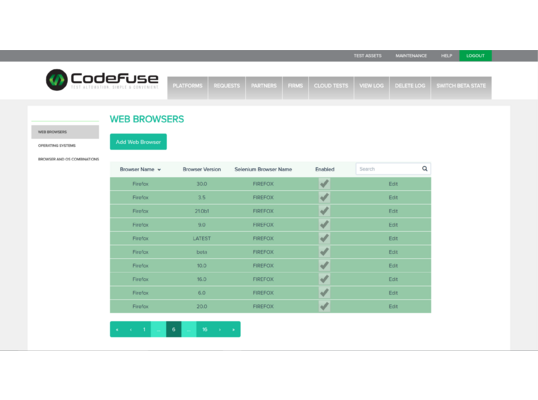Viewport: 538px width, 400px height.
Task: Toggle Enabled checkbox for Firefox 6.0
Action: 324,293
